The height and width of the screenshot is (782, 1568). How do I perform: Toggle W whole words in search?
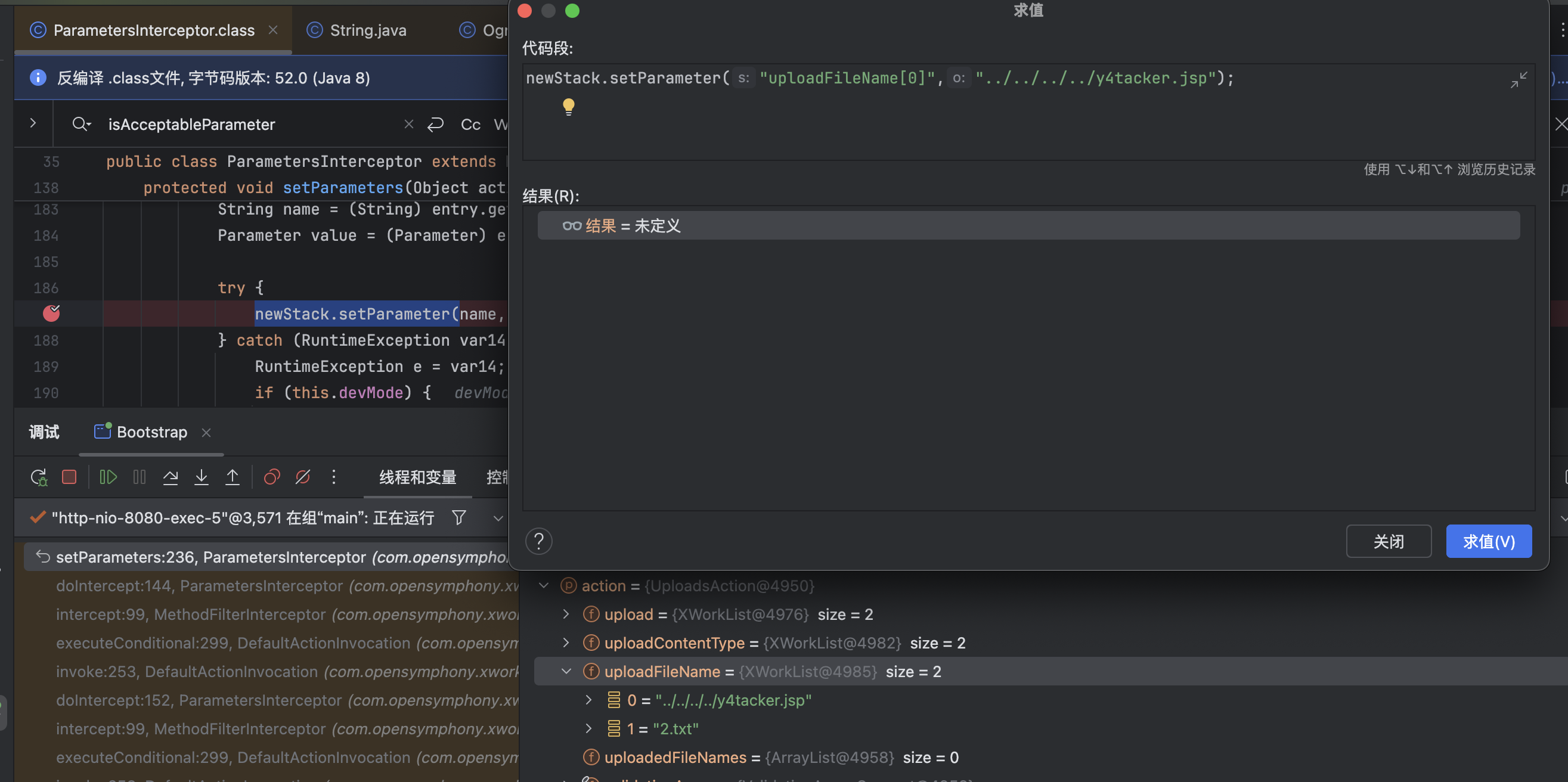pos(500,124)
